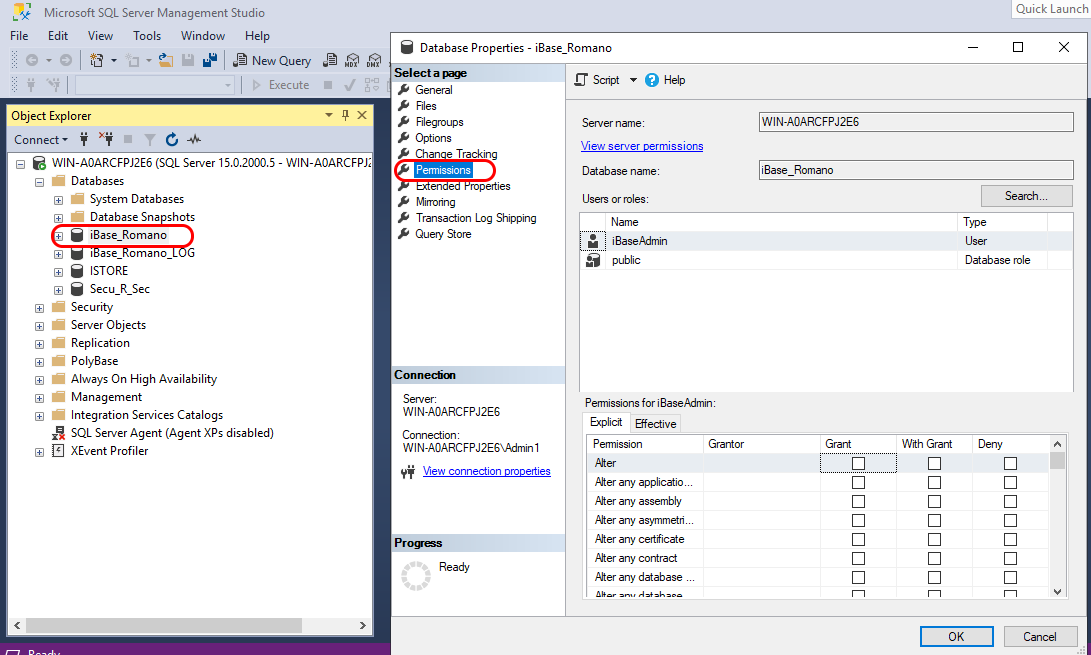Open the Object Explorer filter settings
This screenshot has width=1091, height=655.
tap(149, 139)
